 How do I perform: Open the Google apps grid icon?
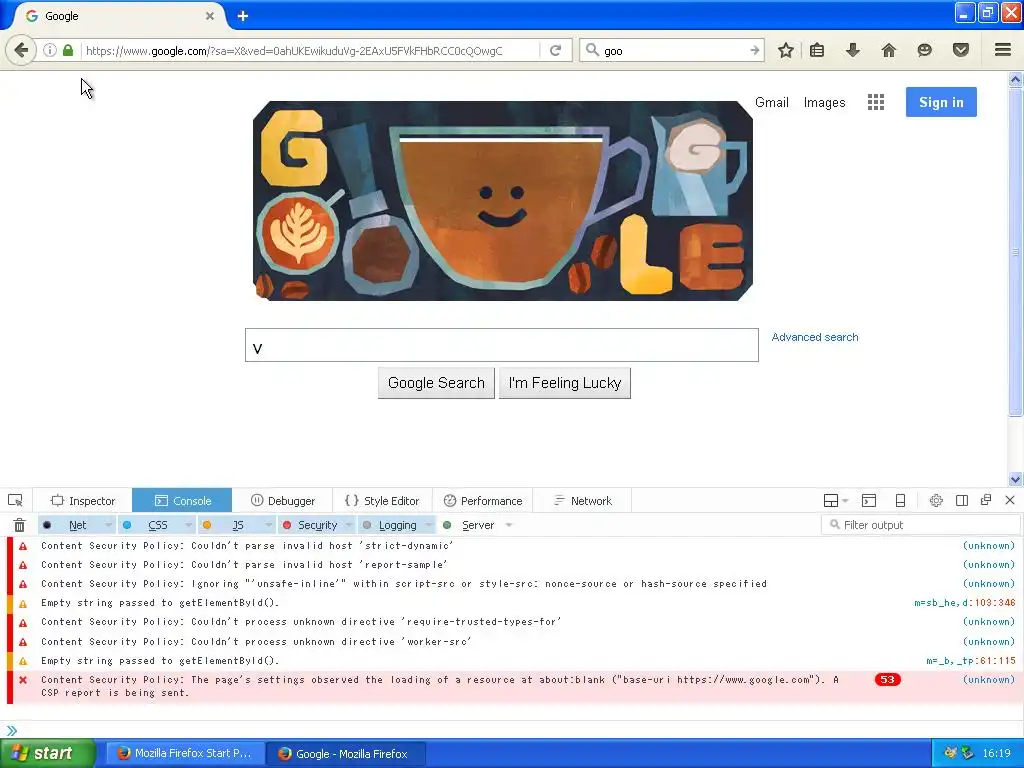click(876, 102)
